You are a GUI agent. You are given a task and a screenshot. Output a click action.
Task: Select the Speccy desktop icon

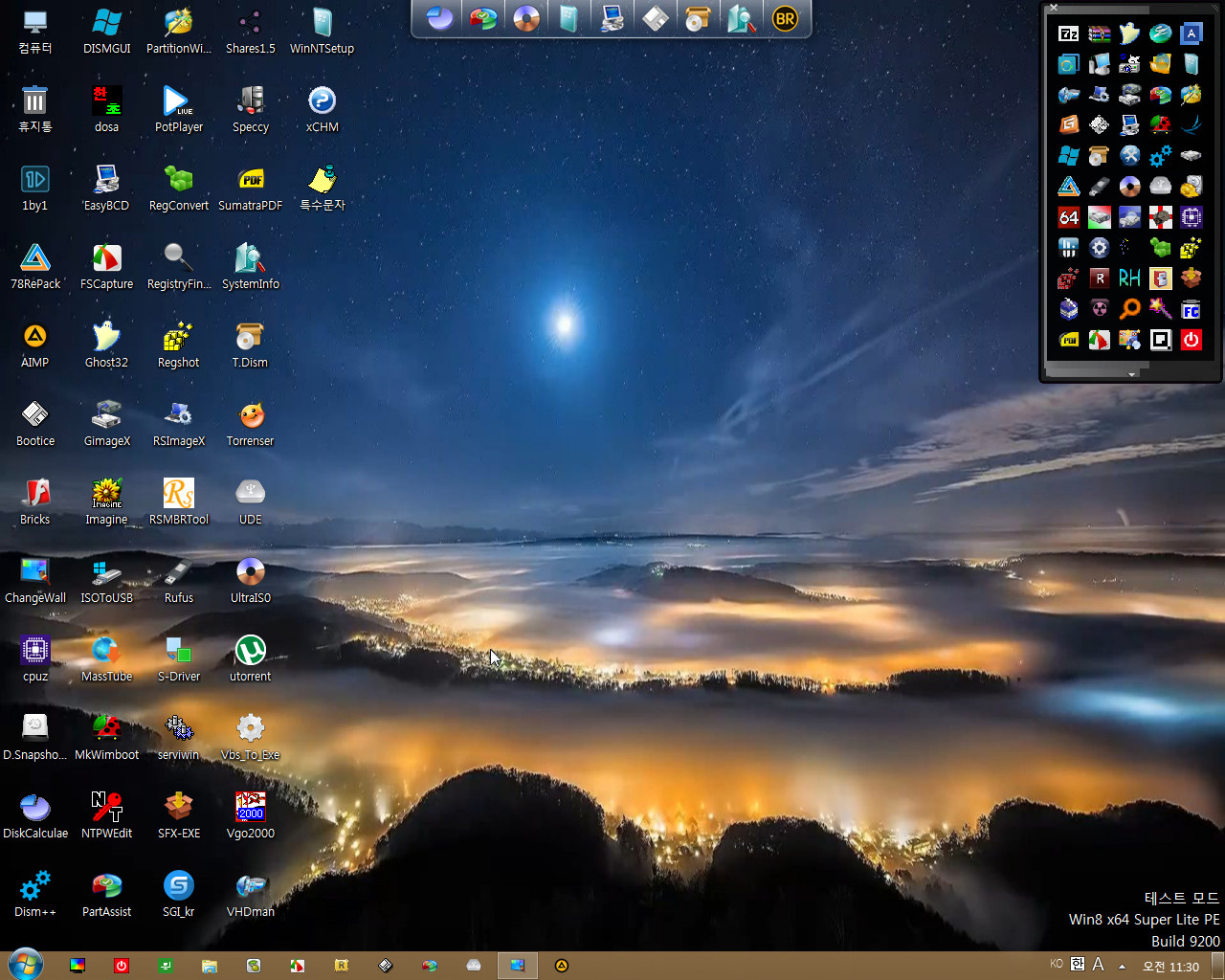pos(250,110)
